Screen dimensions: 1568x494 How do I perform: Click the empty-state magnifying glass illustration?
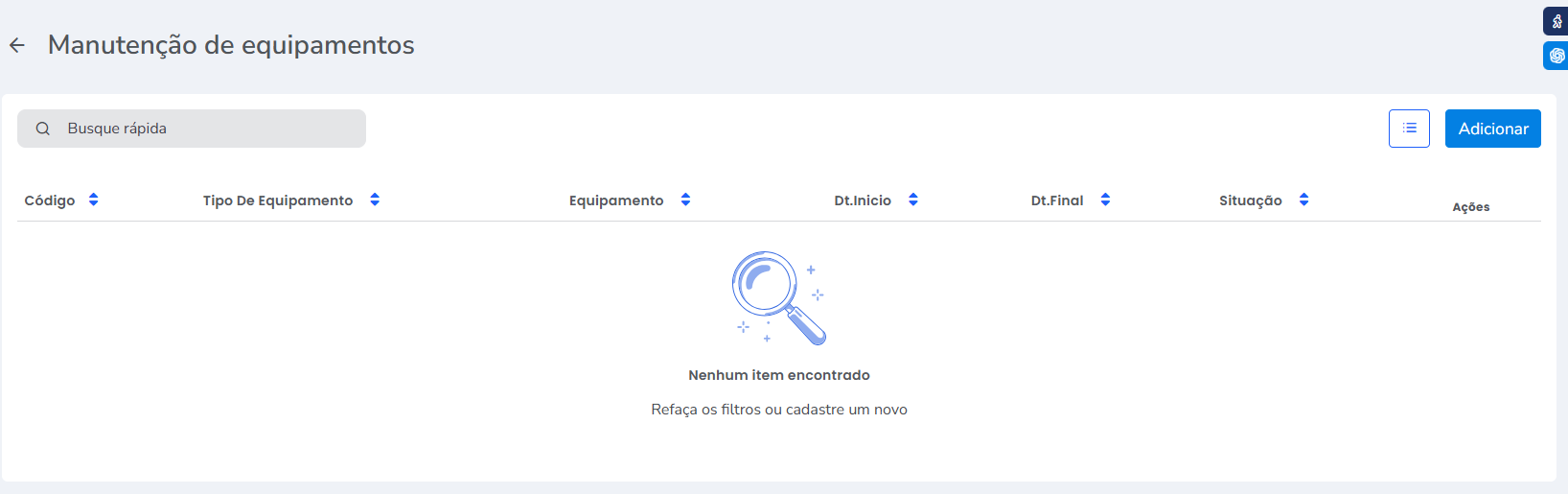click(x=777, y=297)
